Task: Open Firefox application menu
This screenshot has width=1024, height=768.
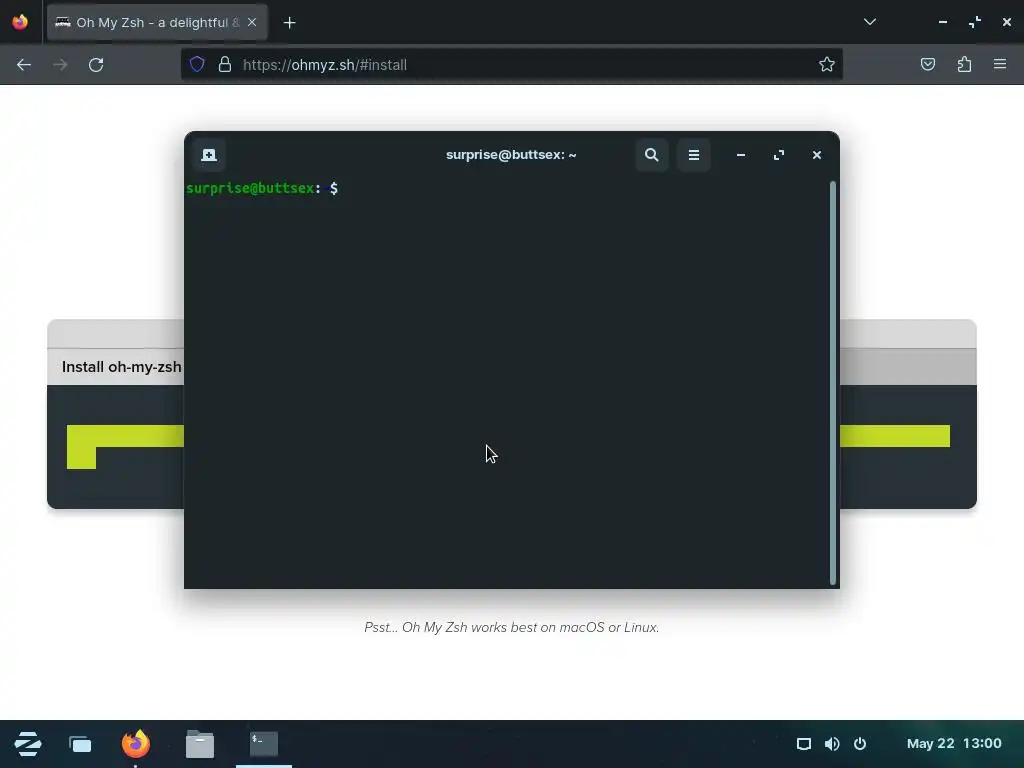Action: [x=1000, y=65]
